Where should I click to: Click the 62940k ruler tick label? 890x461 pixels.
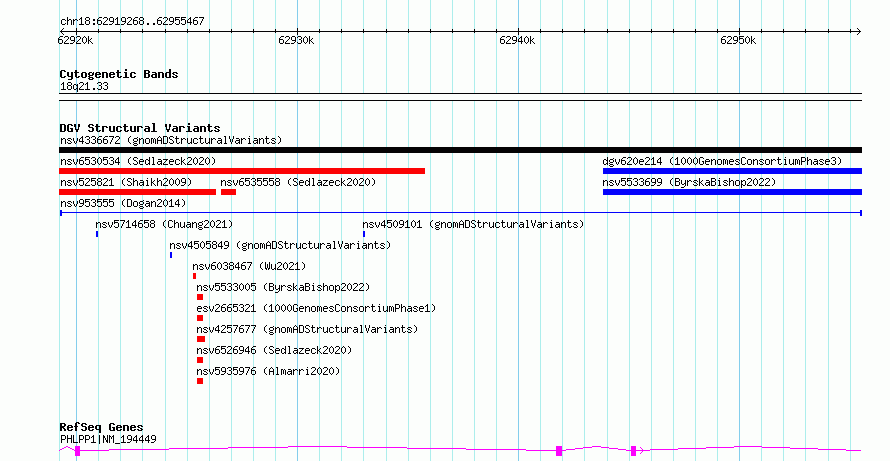click(517, 41)
